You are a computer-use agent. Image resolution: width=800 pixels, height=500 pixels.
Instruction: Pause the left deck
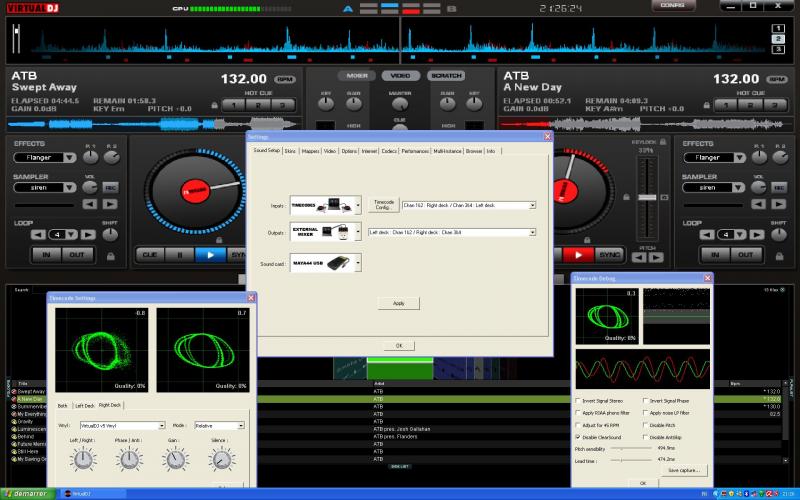pyautogui.click(x=180, y=255)
